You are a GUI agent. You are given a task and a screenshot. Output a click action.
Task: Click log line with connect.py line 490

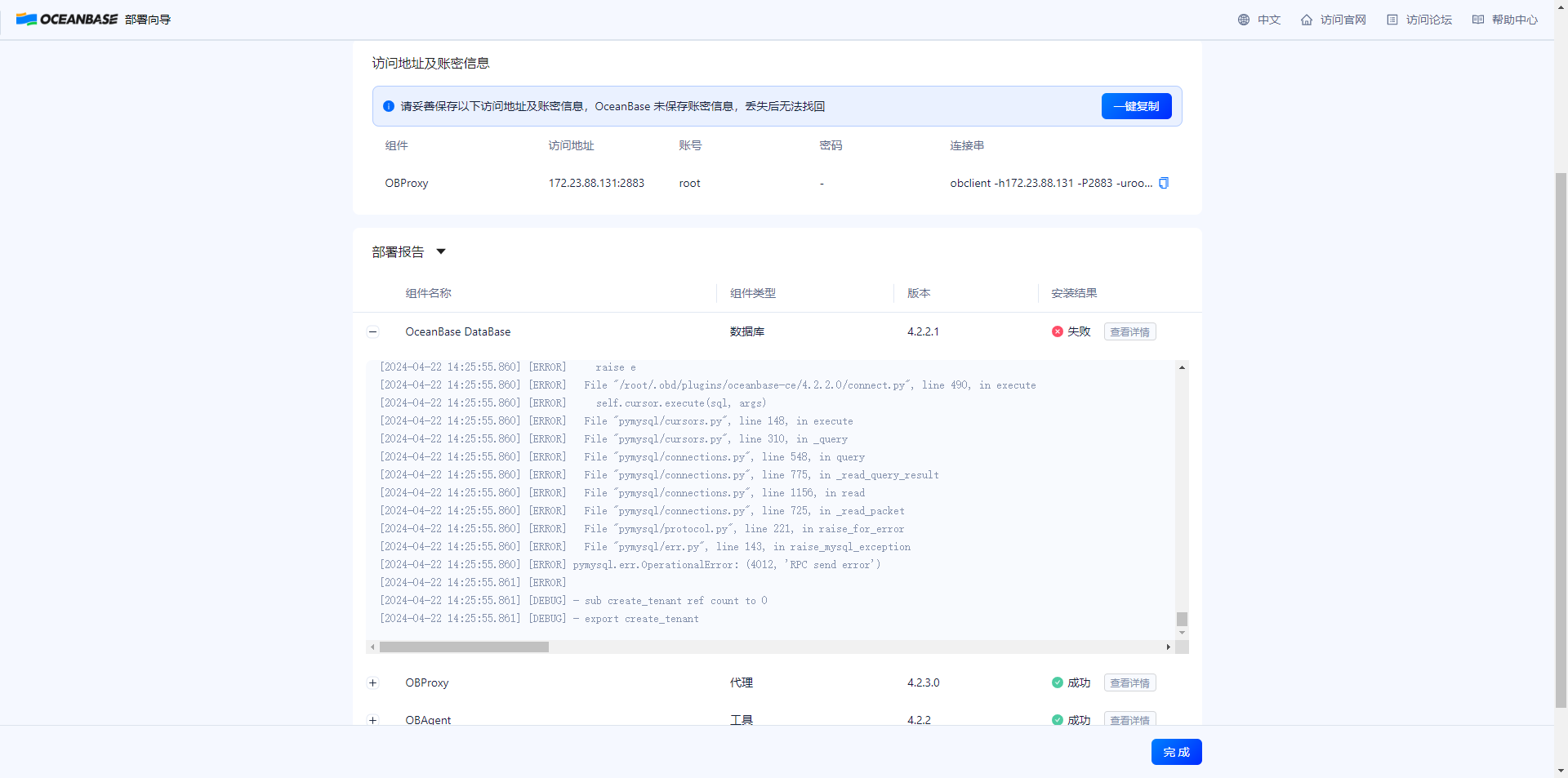pos(707,385)
